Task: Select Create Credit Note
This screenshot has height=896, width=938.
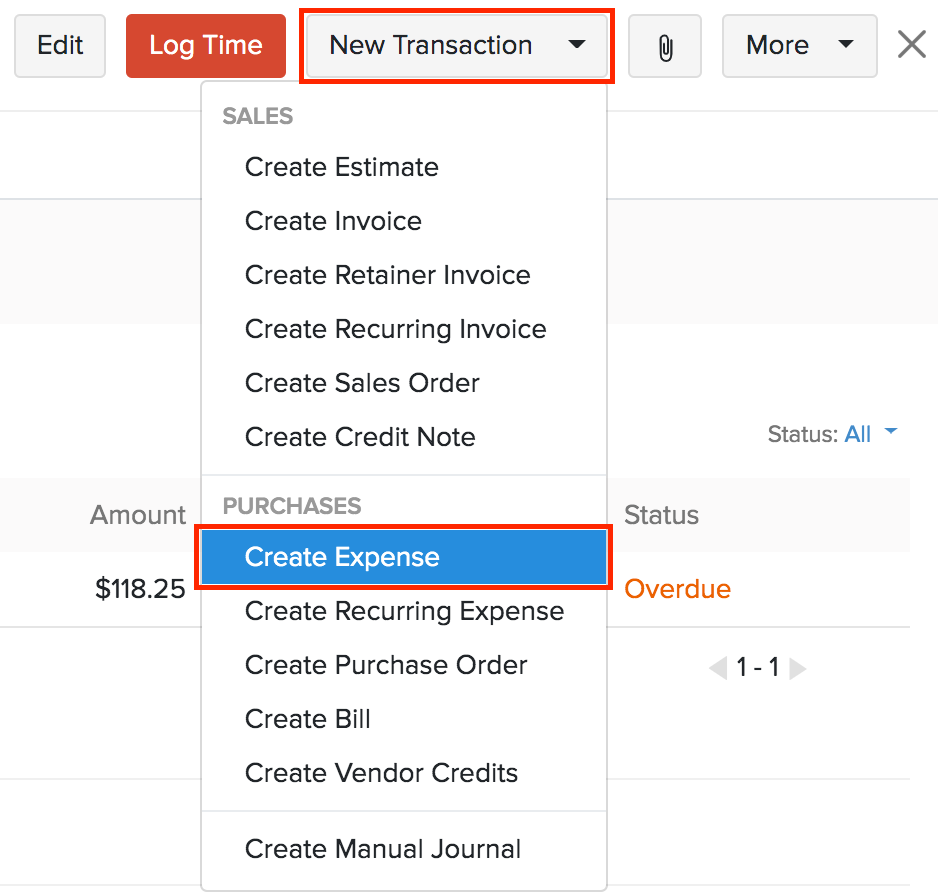Action: tap(360, 437)
